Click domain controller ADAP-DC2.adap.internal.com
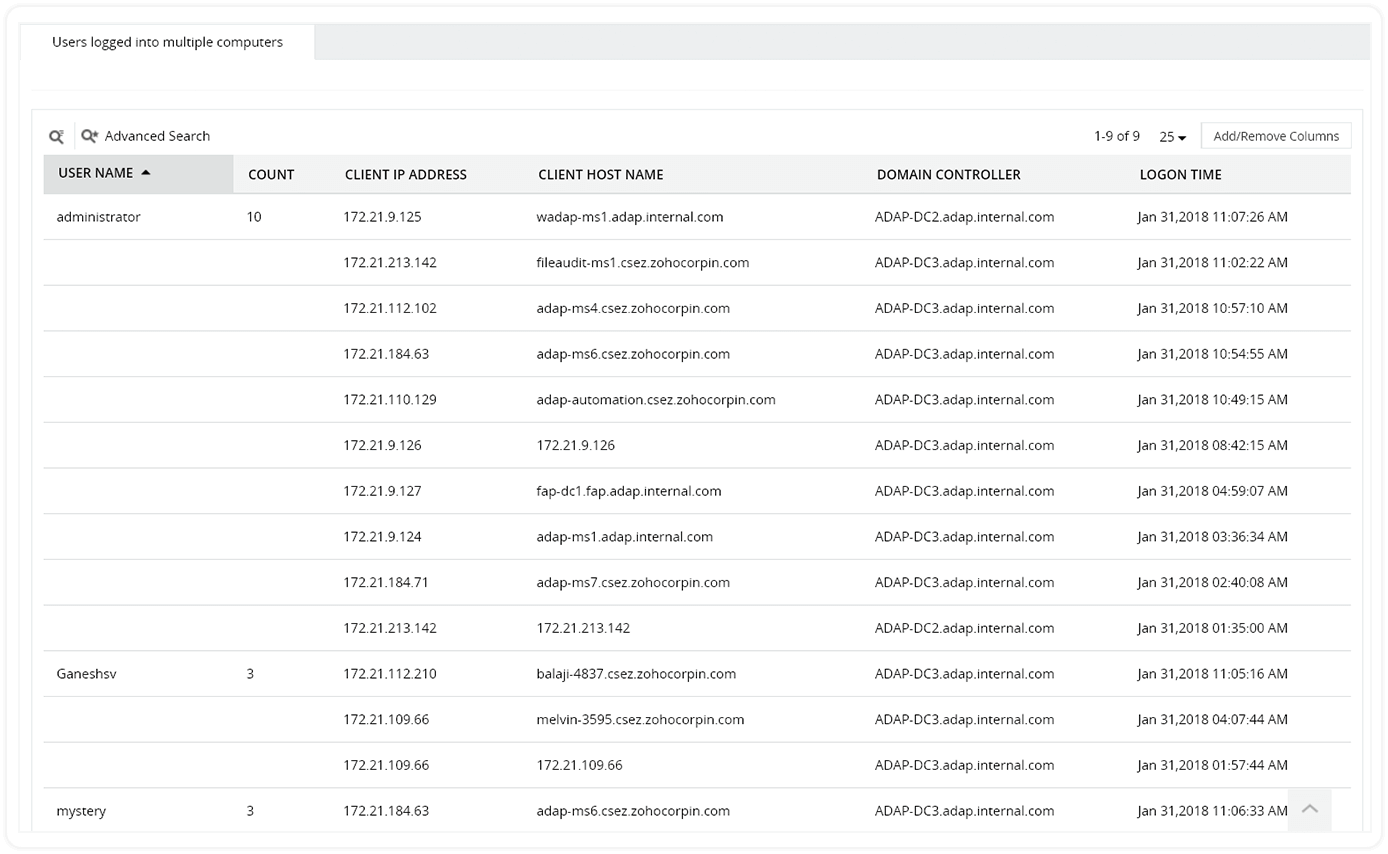Screen dimensions: 1388x854 [x=963, y=216]
